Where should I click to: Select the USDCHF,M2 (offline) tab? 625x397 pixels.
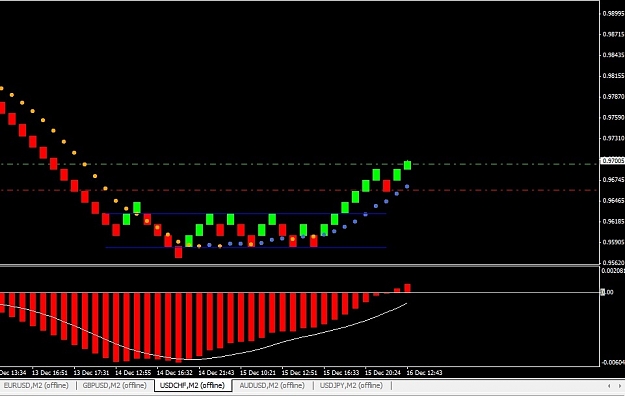tap(193, 385)
